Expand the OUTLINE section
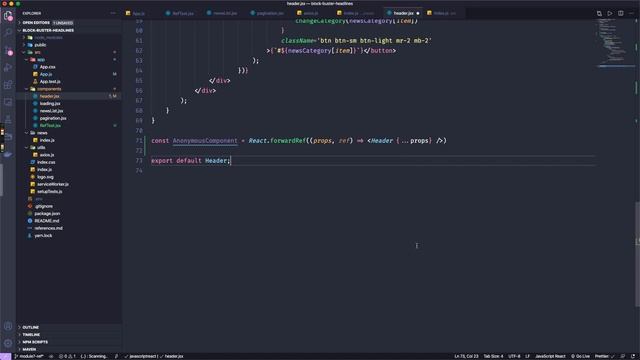640x360 pixels. (69, 327)
